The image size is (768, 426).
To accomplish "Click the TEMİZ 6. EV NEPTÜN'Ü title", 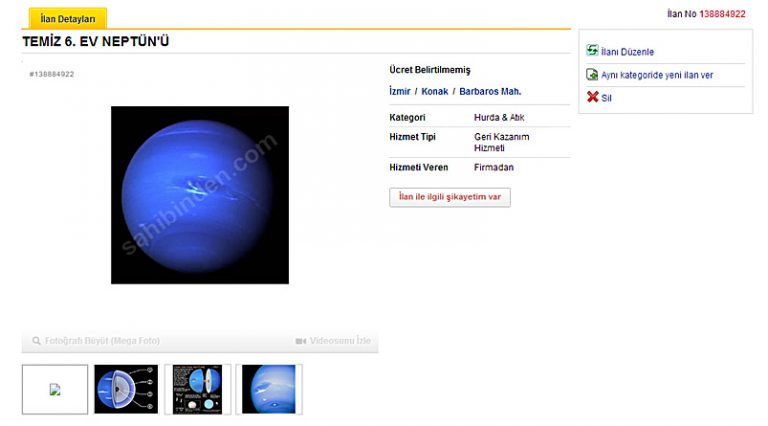I will pyautogui.click(x=96, y=41).
